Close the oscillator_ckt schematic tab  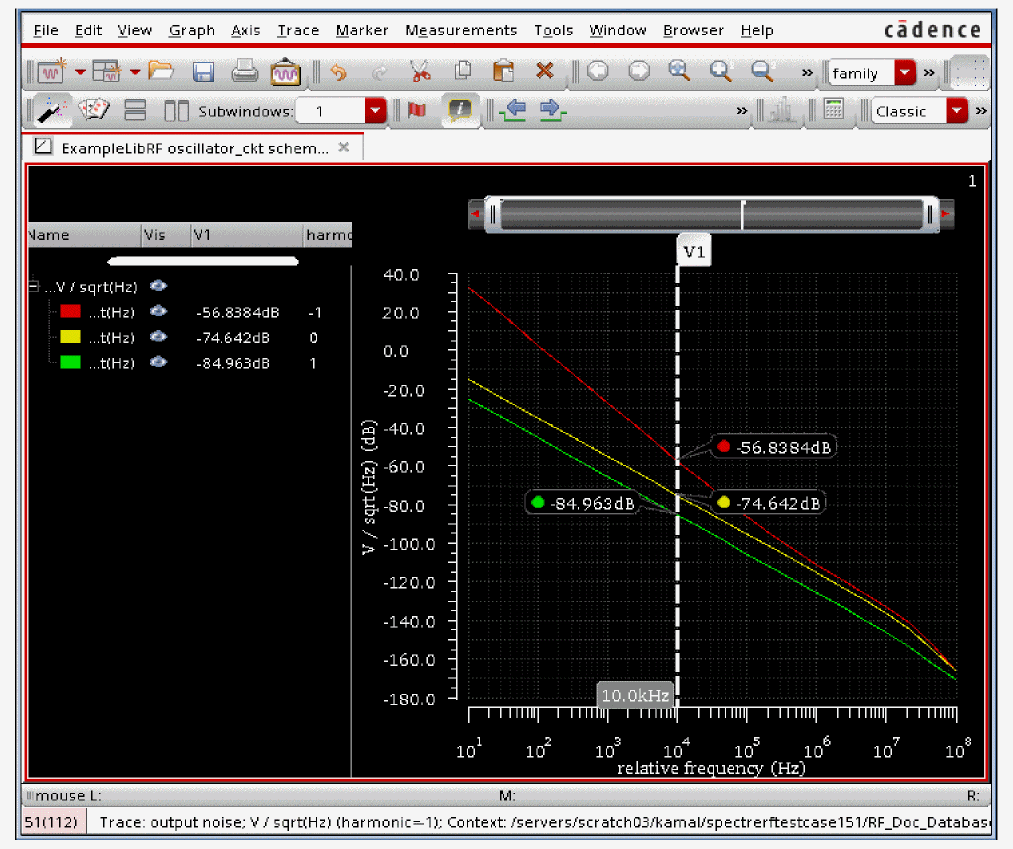pos(344,147)
